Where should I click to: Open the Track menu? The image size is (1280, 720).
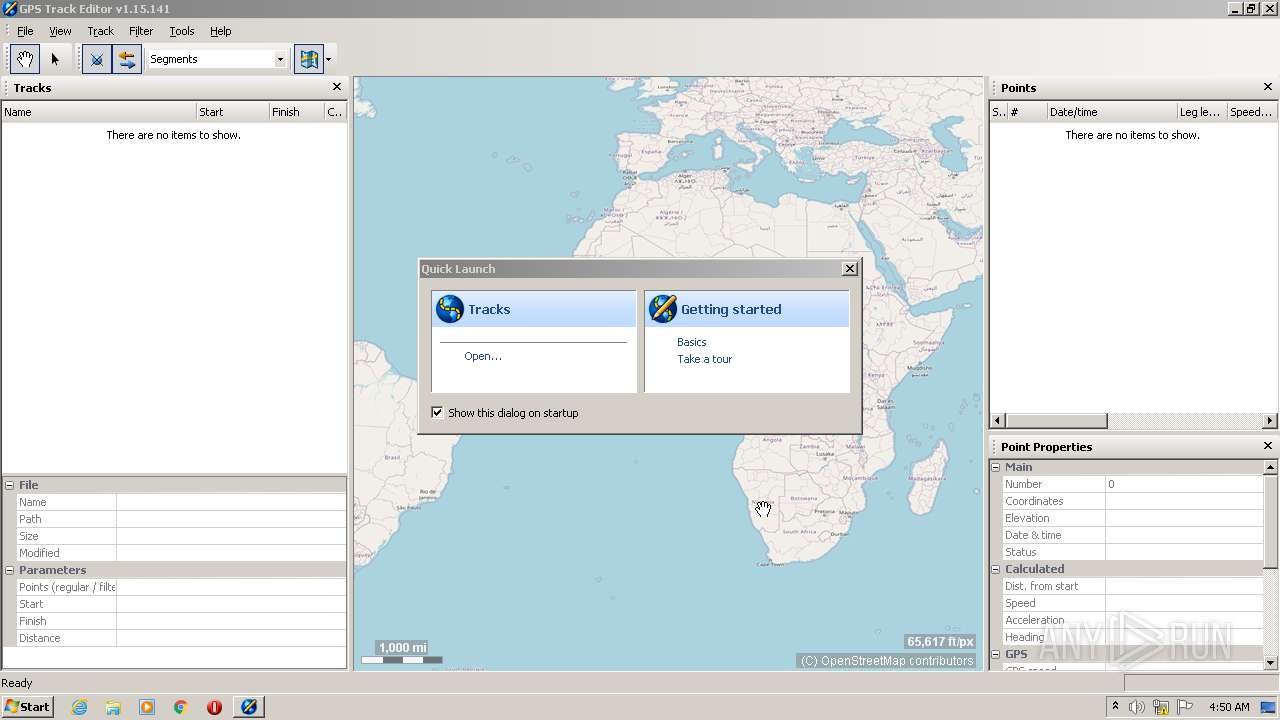click(100, 31)
